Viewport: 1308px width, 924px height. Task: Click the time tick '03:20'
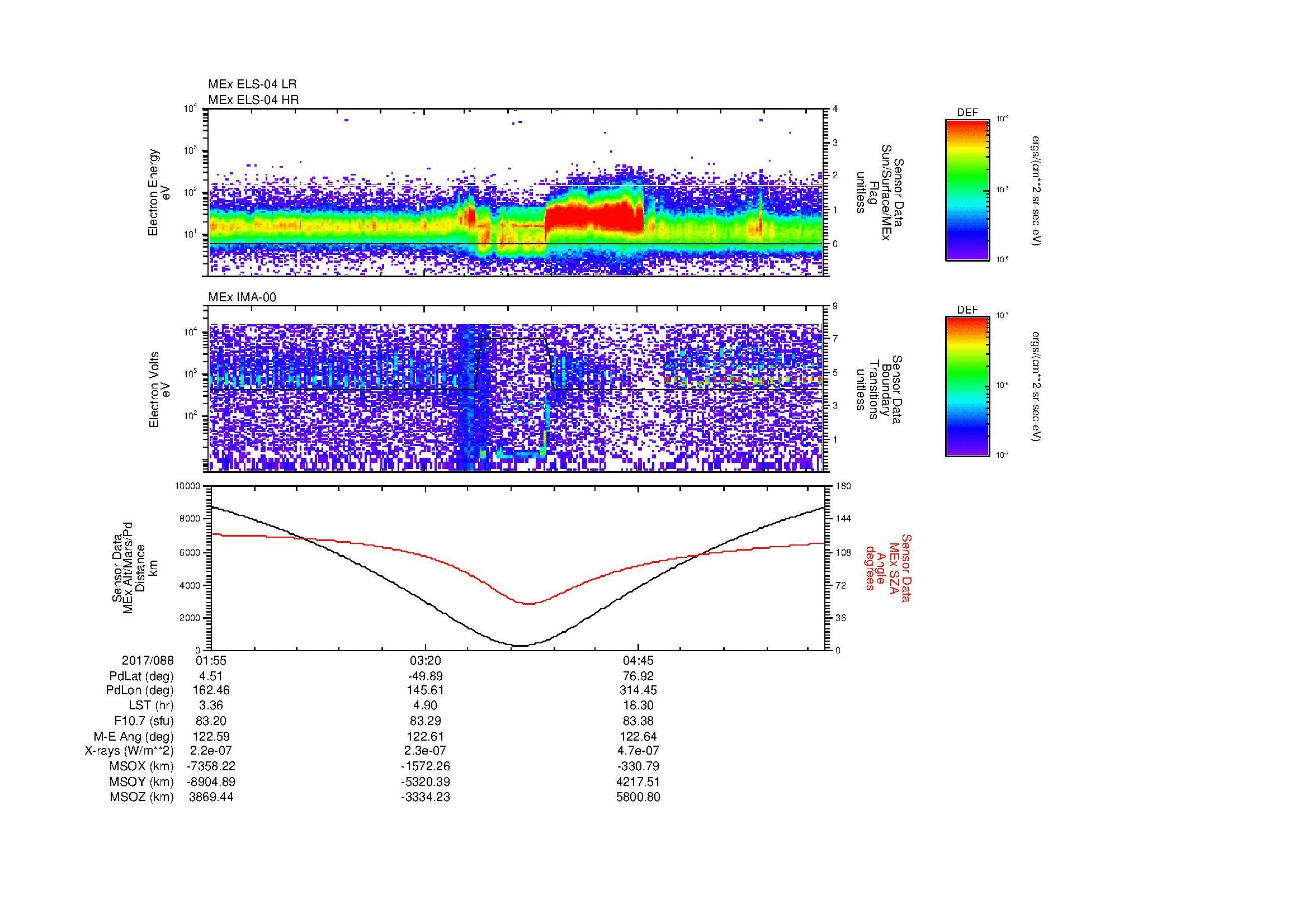pos(425,660)
